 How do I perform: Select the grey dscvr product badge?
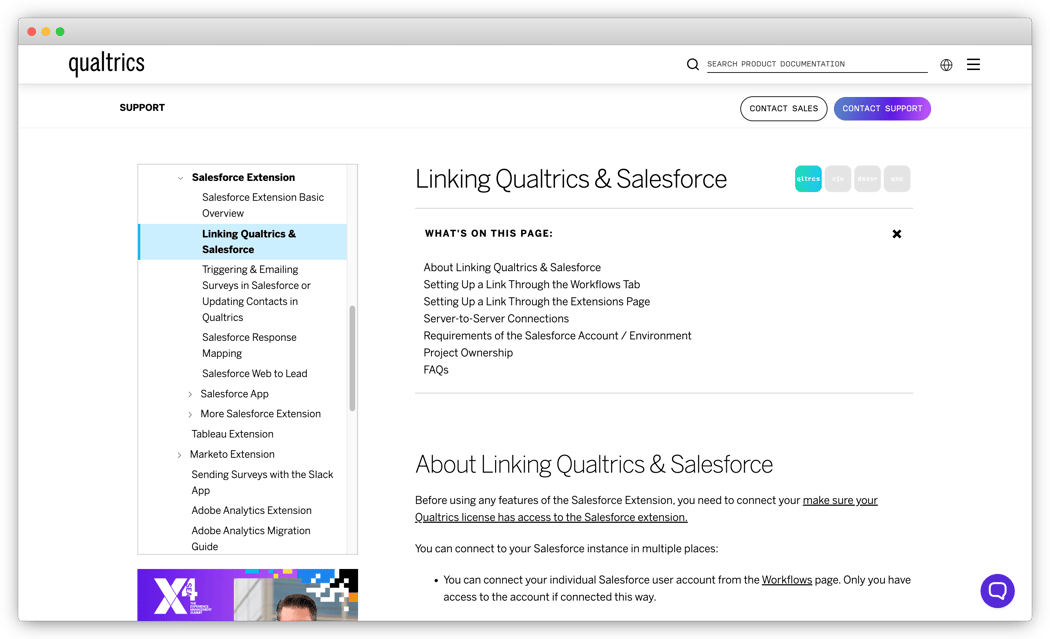(867, 179)
